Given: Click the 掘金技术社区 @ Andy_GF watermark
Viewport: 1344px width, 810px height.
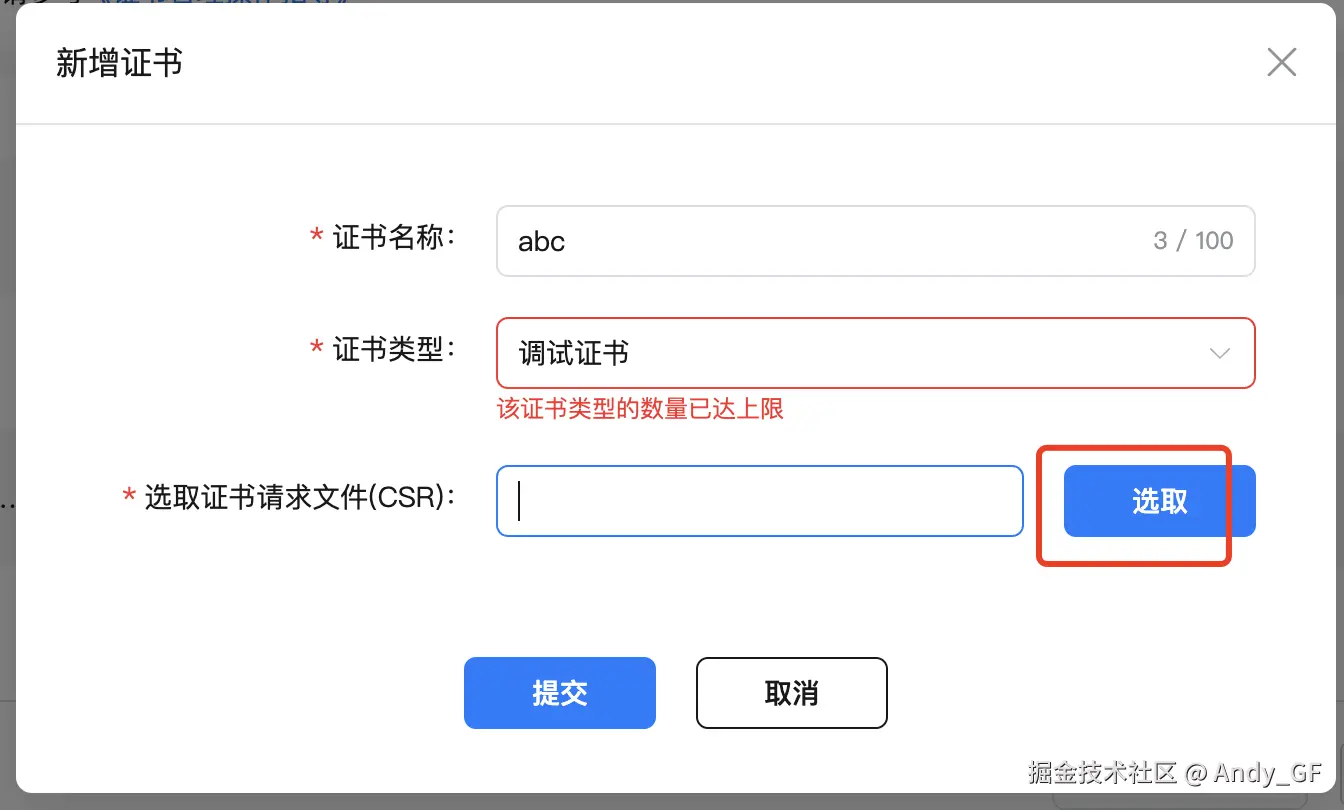Looking at the screenshot, I should click(1174, 772).
